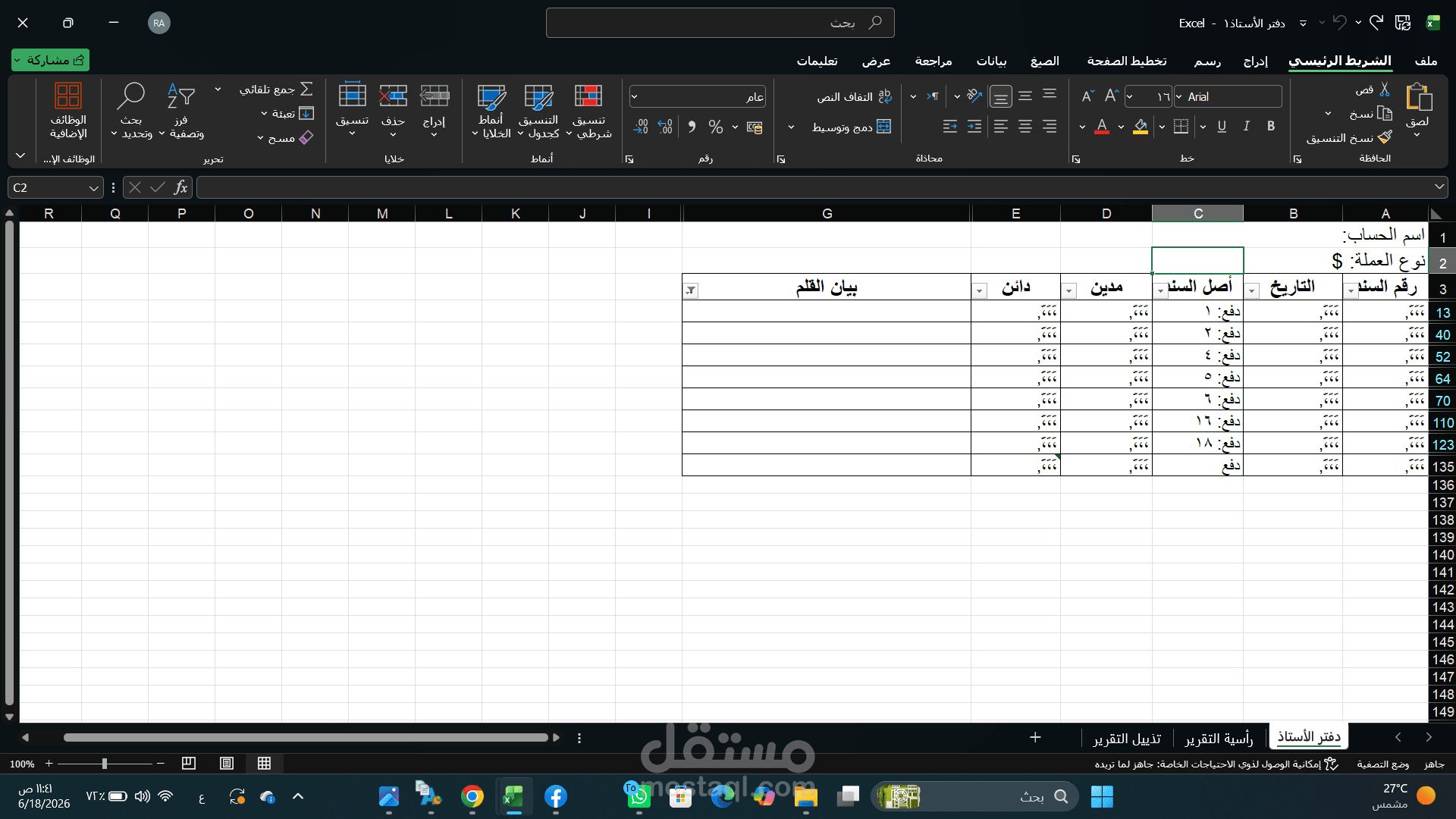The width and height of the screenshot is (1456, 819).
Task: Click the decrease font size icon
Action: [1087, 96]
